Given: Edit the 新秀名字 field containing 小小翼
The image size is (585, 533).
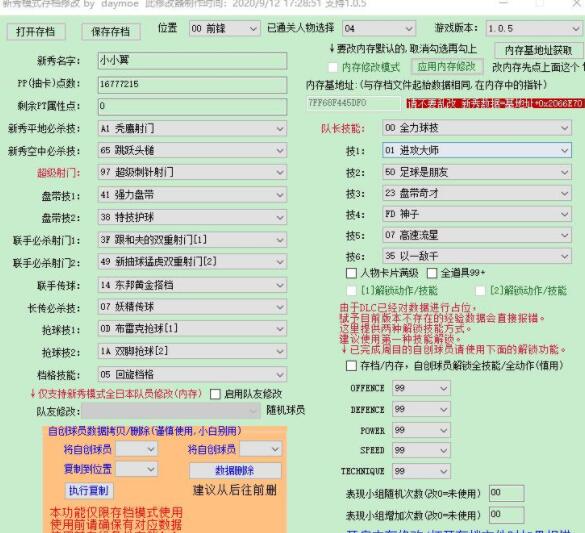Looking at the screenshot, I should (193, 60).
